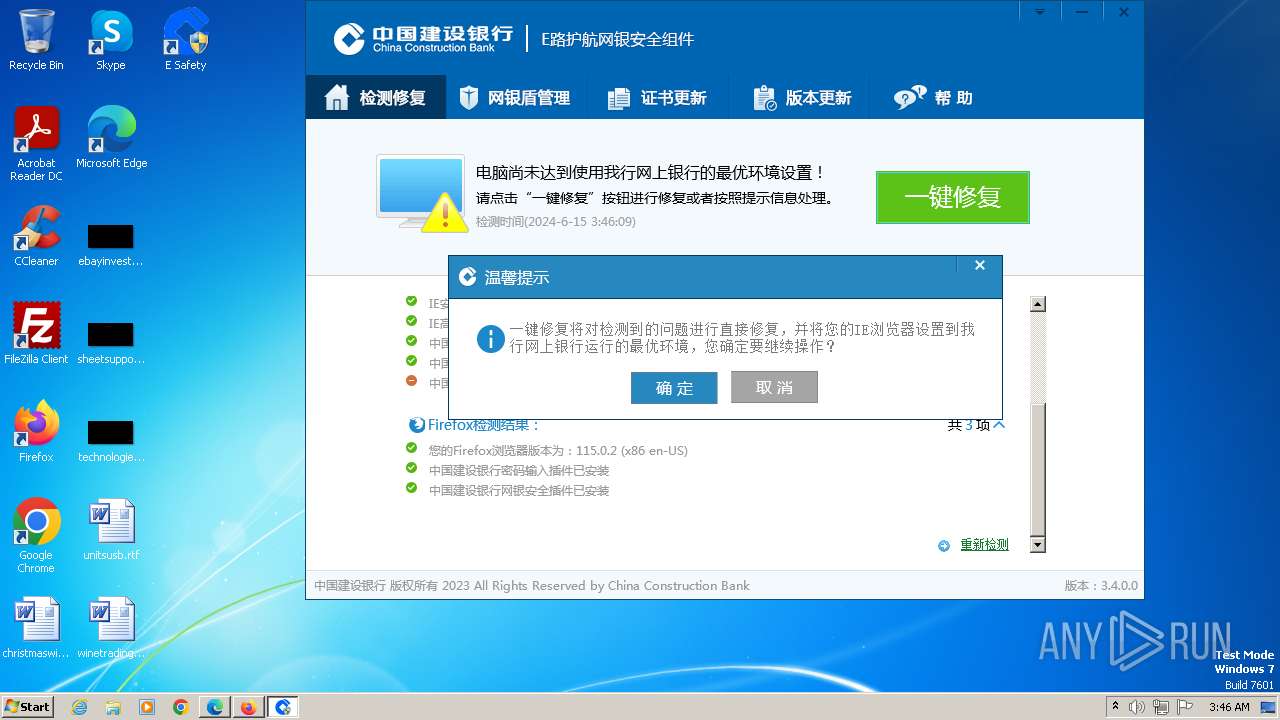Select sheetsuppo... desktop item
The image size is (1280, 720).
coord(111,344)
